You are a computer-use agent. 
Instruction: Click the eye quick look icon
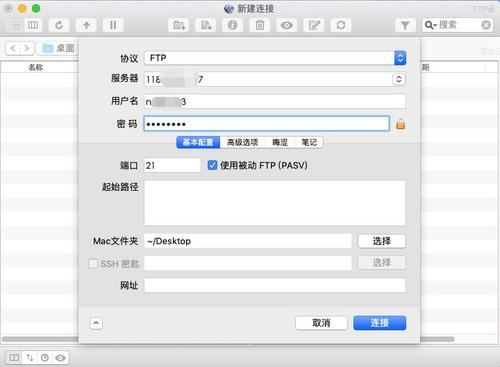[287, 25]
